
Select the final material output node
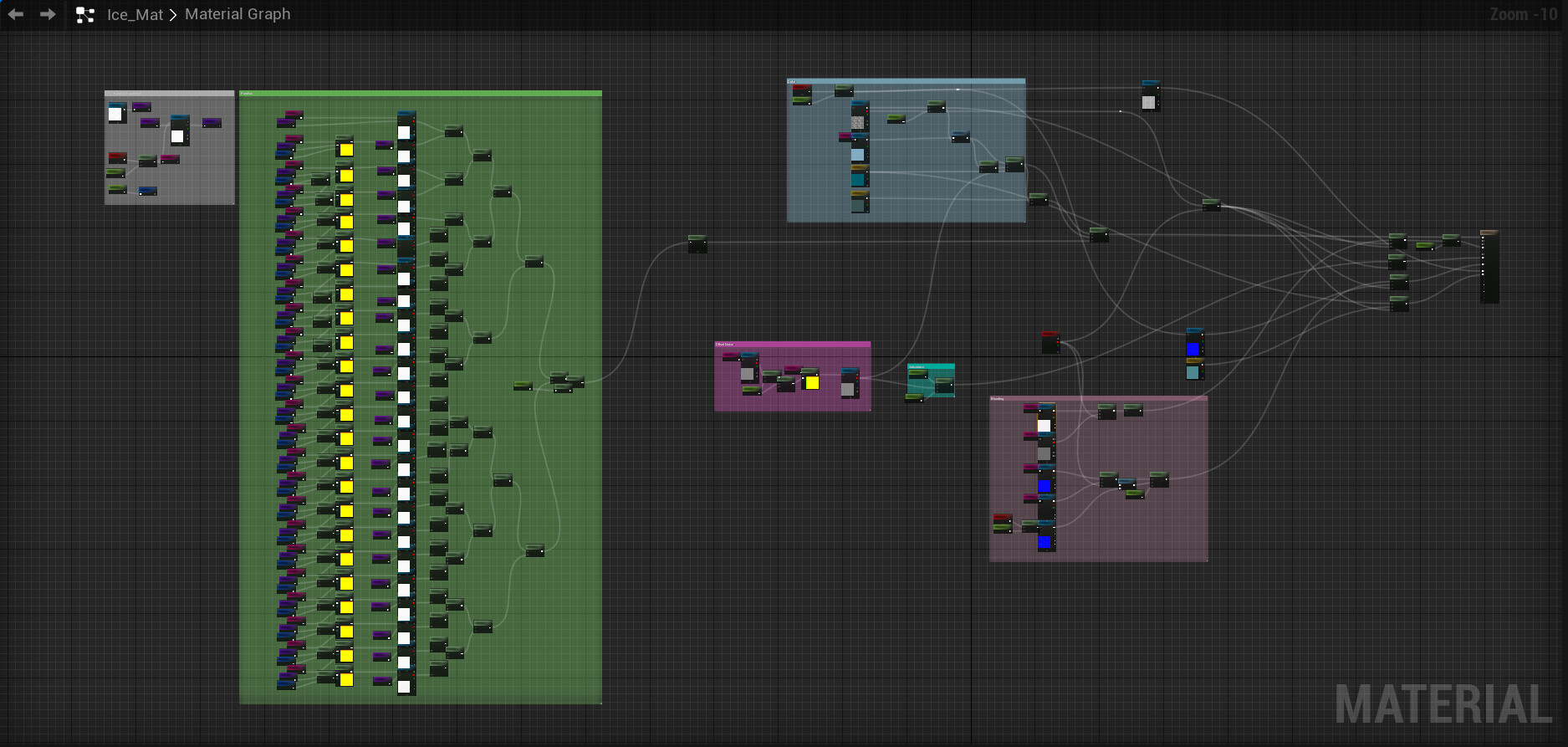(x=1489, y=267)
